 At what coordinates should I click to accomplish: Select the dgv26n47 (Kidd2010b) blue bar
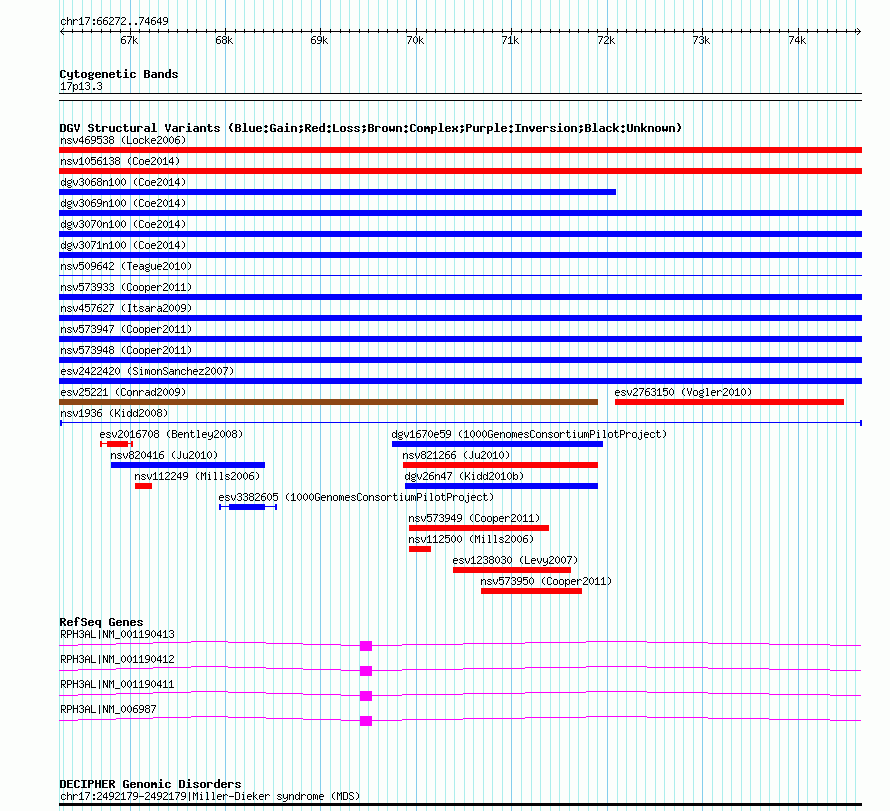coord(501,486)
